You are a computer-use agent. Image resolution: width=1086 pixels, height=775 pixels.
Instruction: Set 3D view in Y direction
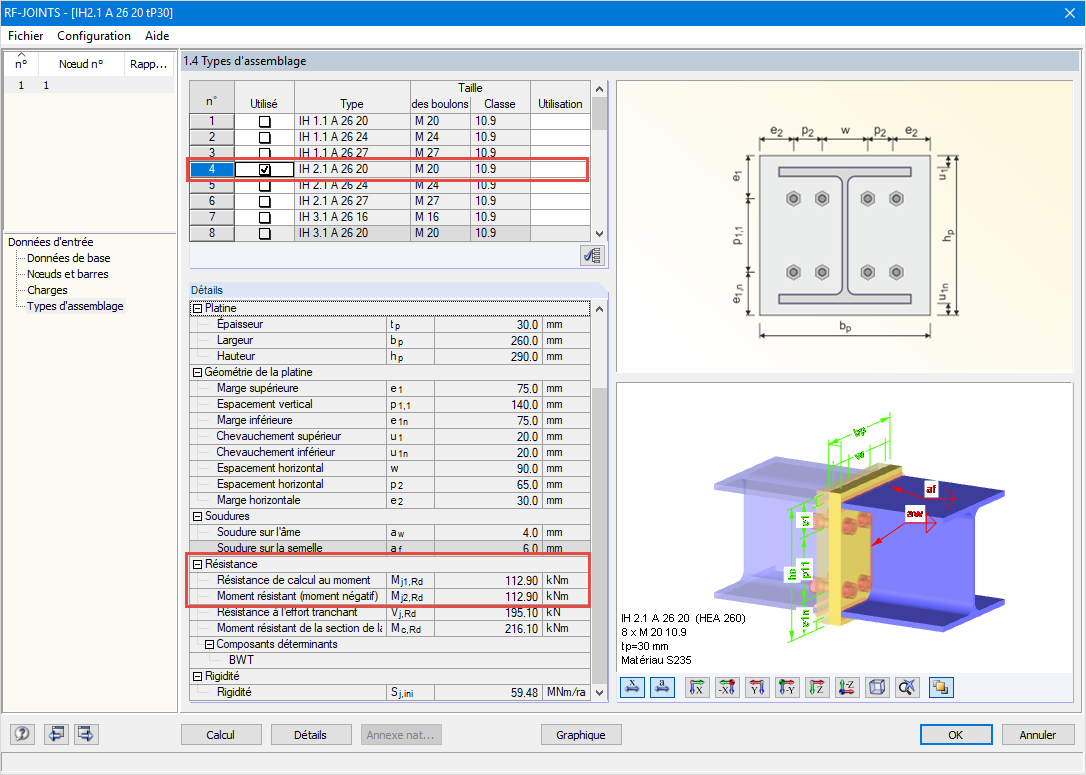757,687
